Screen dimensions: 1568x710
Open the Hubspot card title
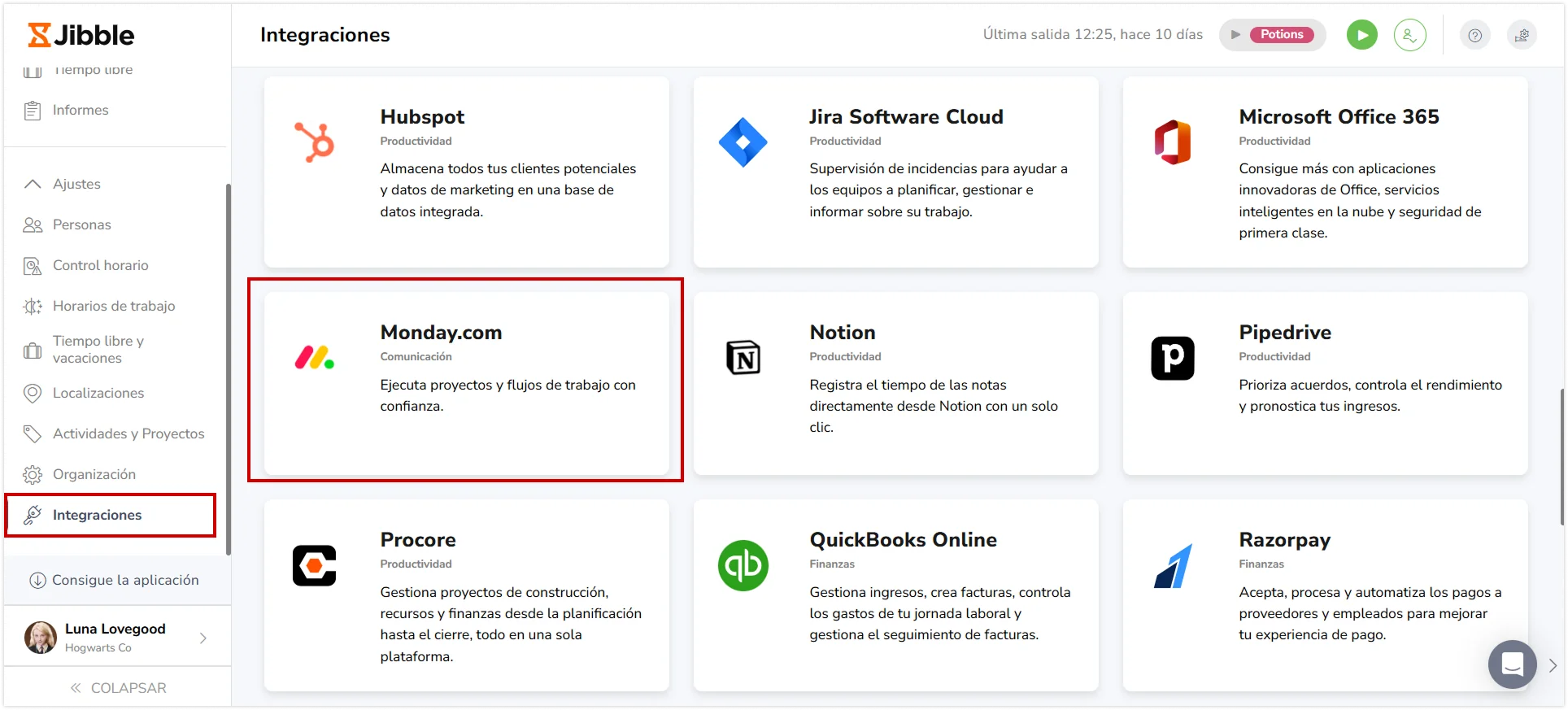(x=422, y=117)
